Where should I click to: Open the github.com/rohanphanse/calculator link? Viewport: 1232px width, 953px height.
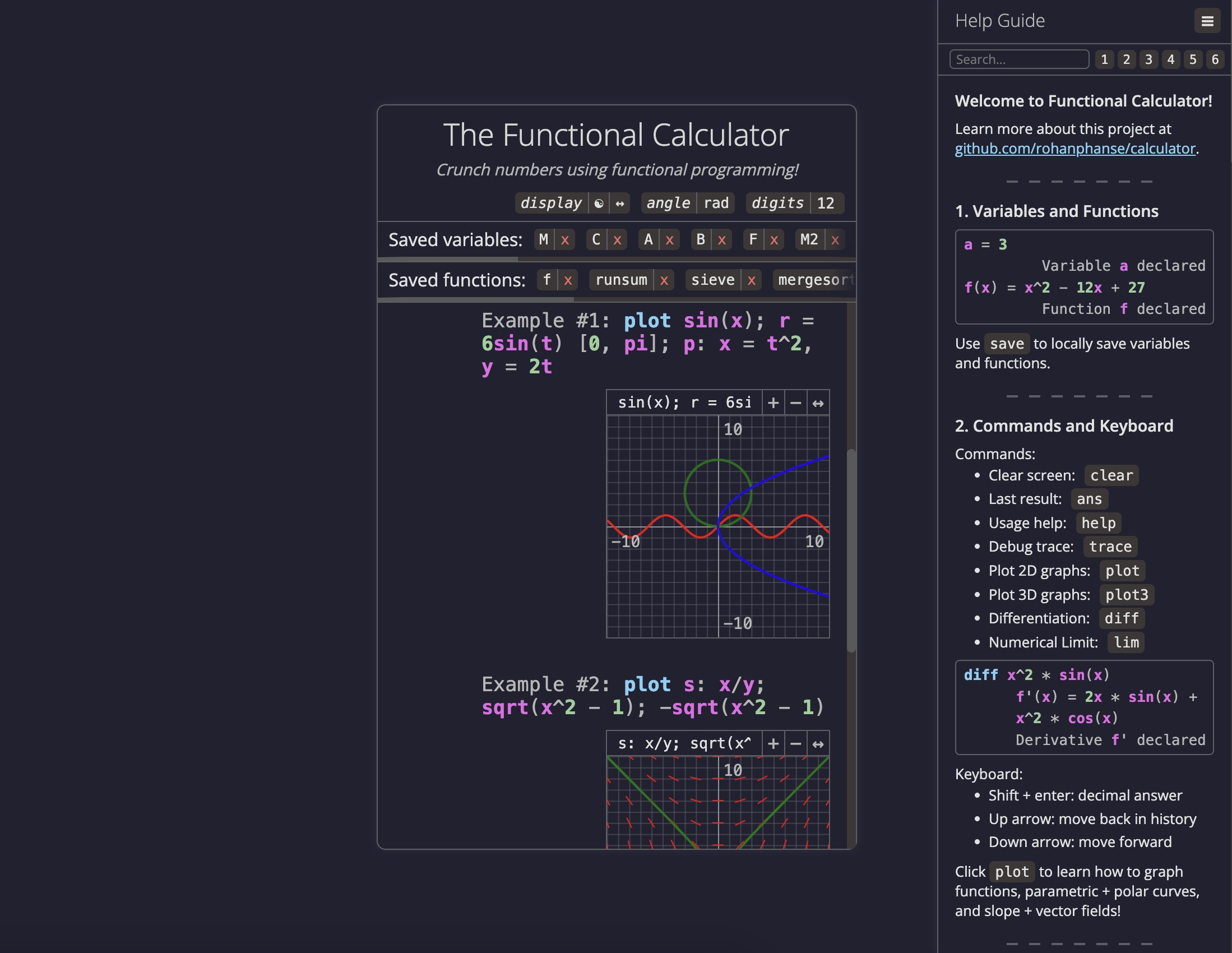[x=1074, y=149]
